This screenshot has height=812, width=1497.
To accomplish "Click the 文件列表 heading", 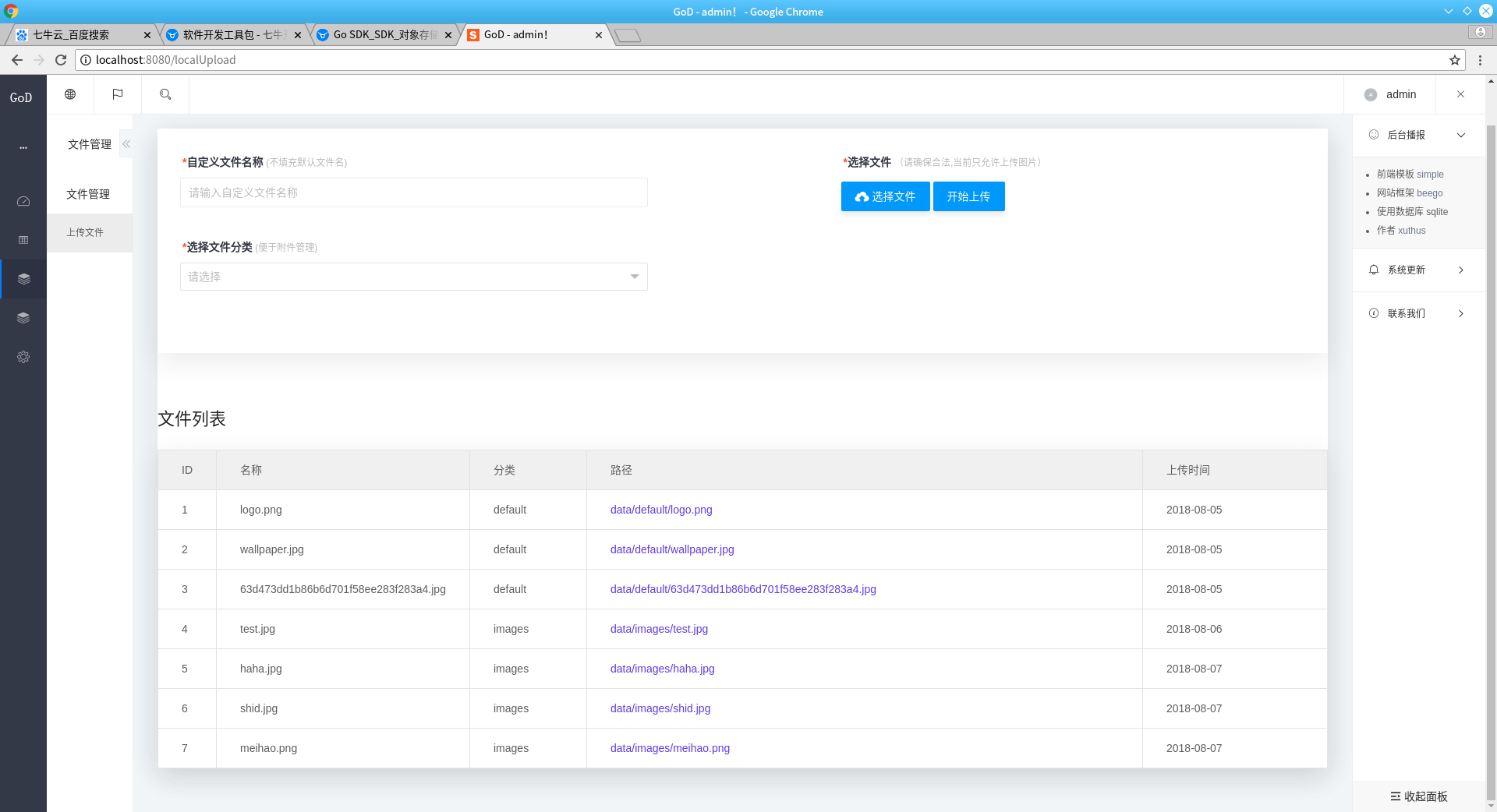I will (x=192, y=418).
